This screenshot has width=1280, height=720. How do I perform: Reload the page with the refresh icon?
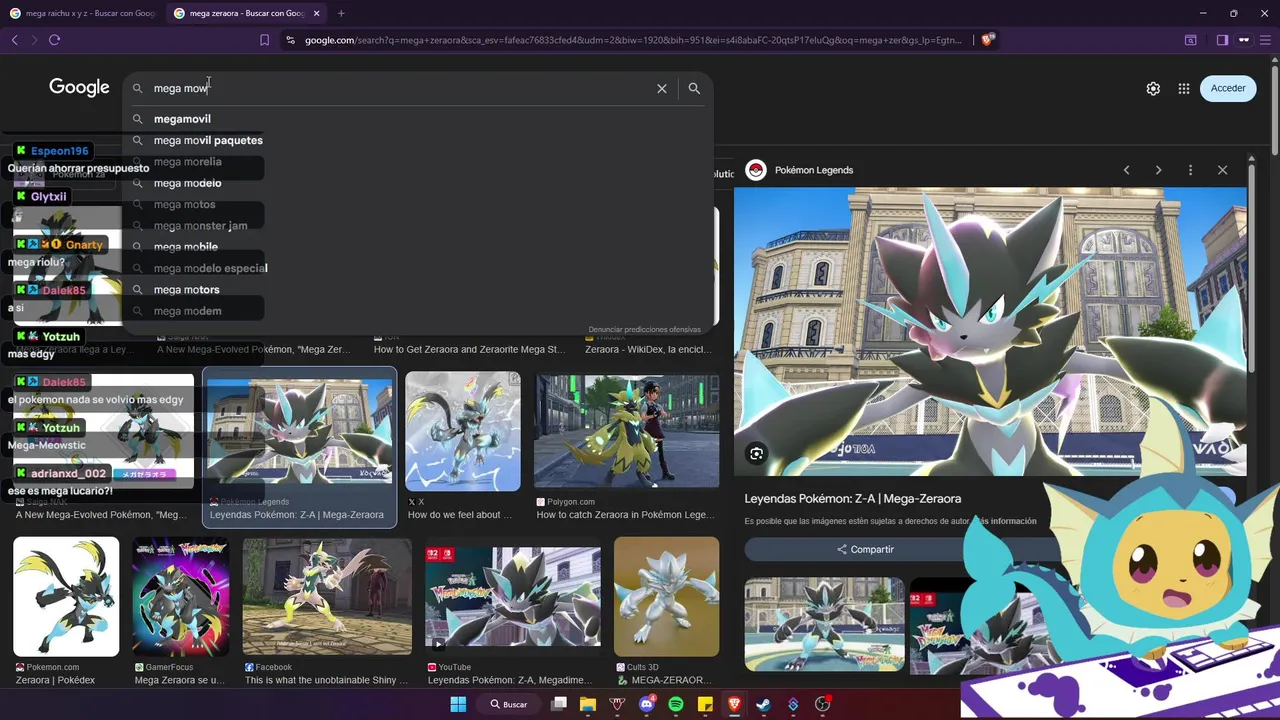pos(54,40)
